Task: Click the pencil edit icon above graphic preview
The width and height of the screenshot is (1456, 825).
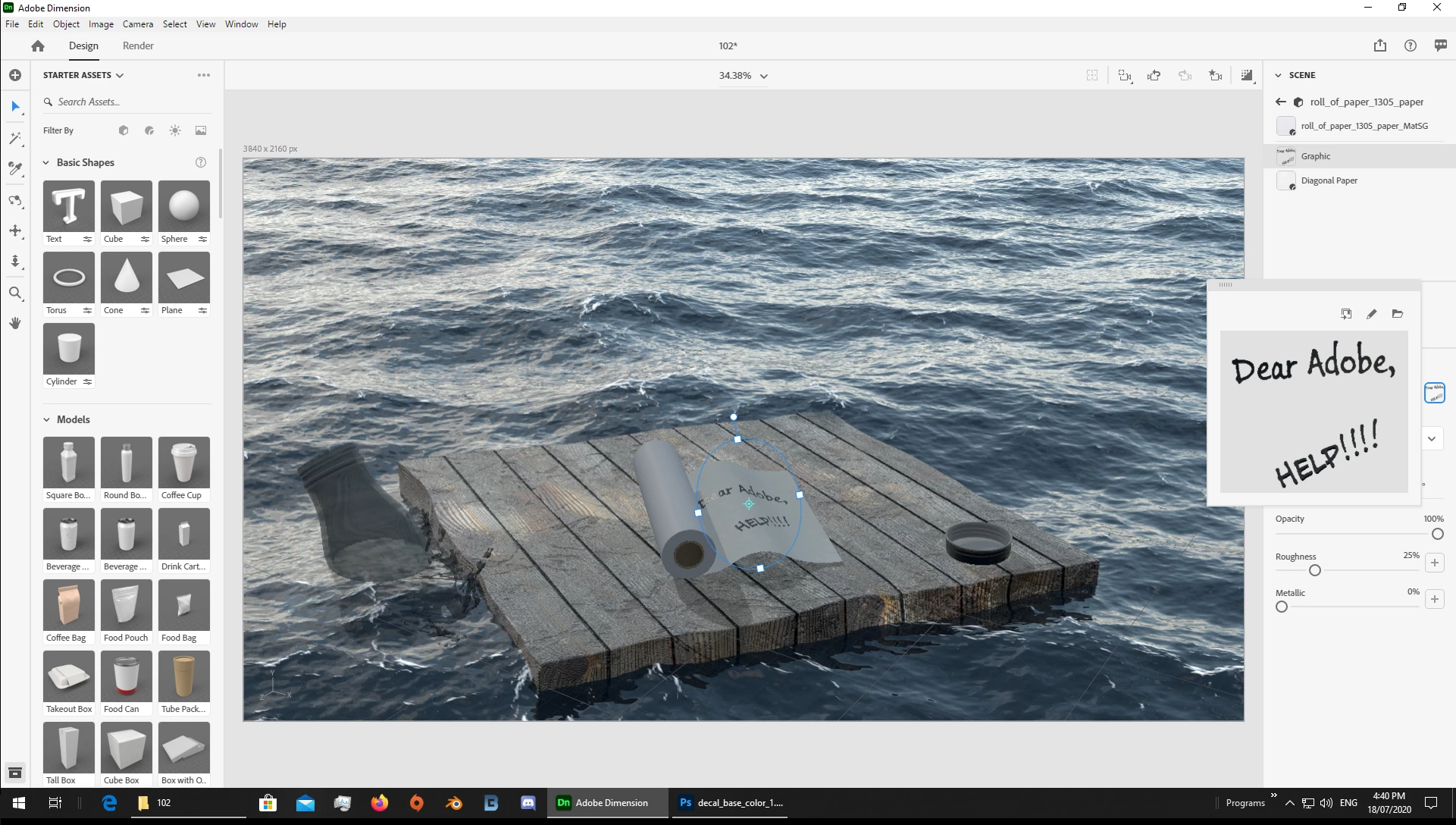Action: click(x=1371, y=314)
